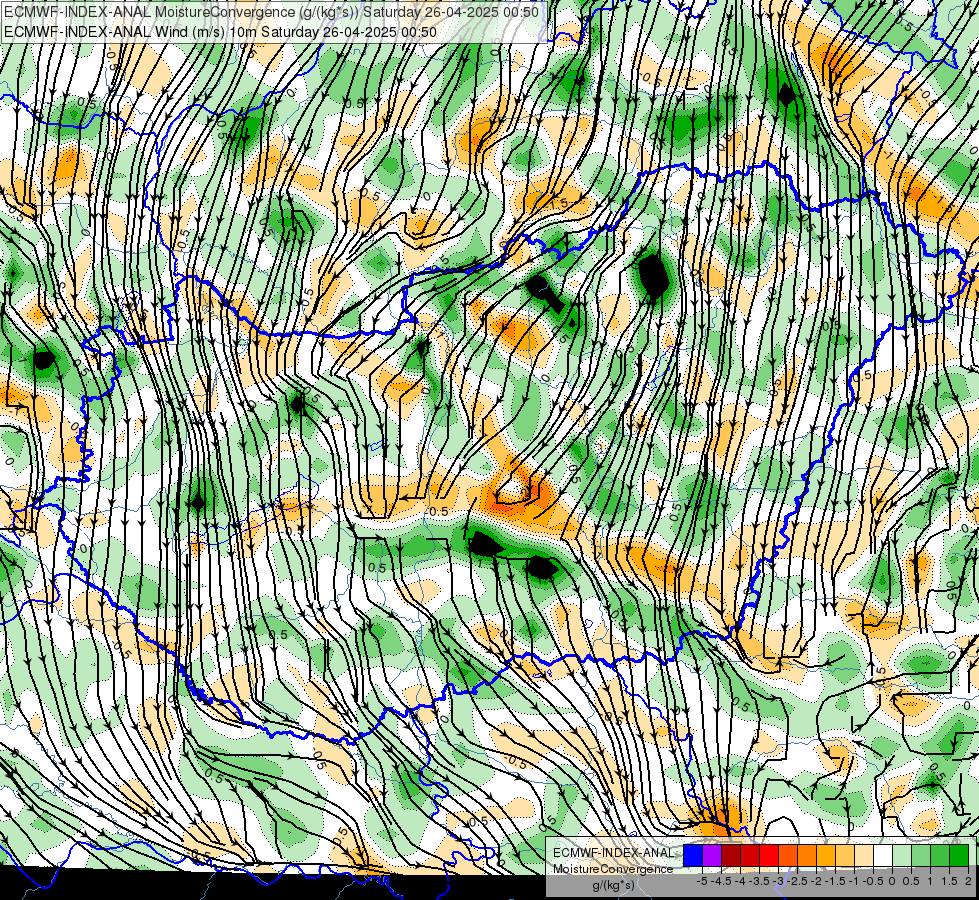Click the legend's 0 tick label
Image resolution: width=979 pixels, height=900 pixels.
(892, 881)
